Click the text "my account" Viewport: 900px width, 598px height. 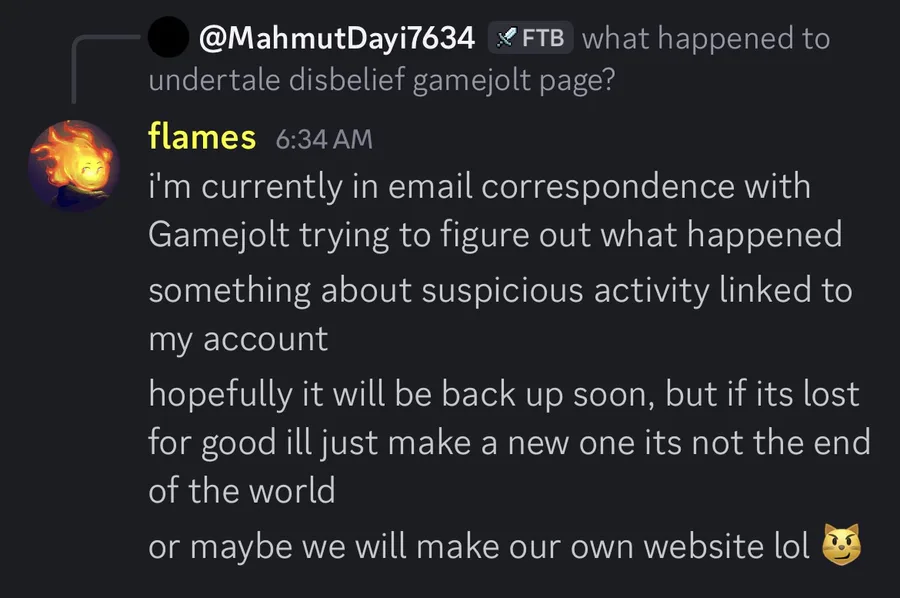pyautogui.click(x=237, y=338)
